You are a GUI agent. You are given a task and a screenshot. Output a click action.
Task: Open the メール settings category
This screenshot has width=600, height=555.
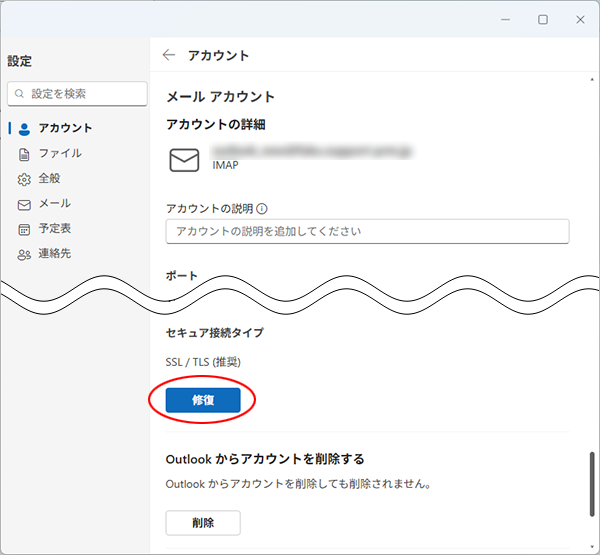[54, 204]
